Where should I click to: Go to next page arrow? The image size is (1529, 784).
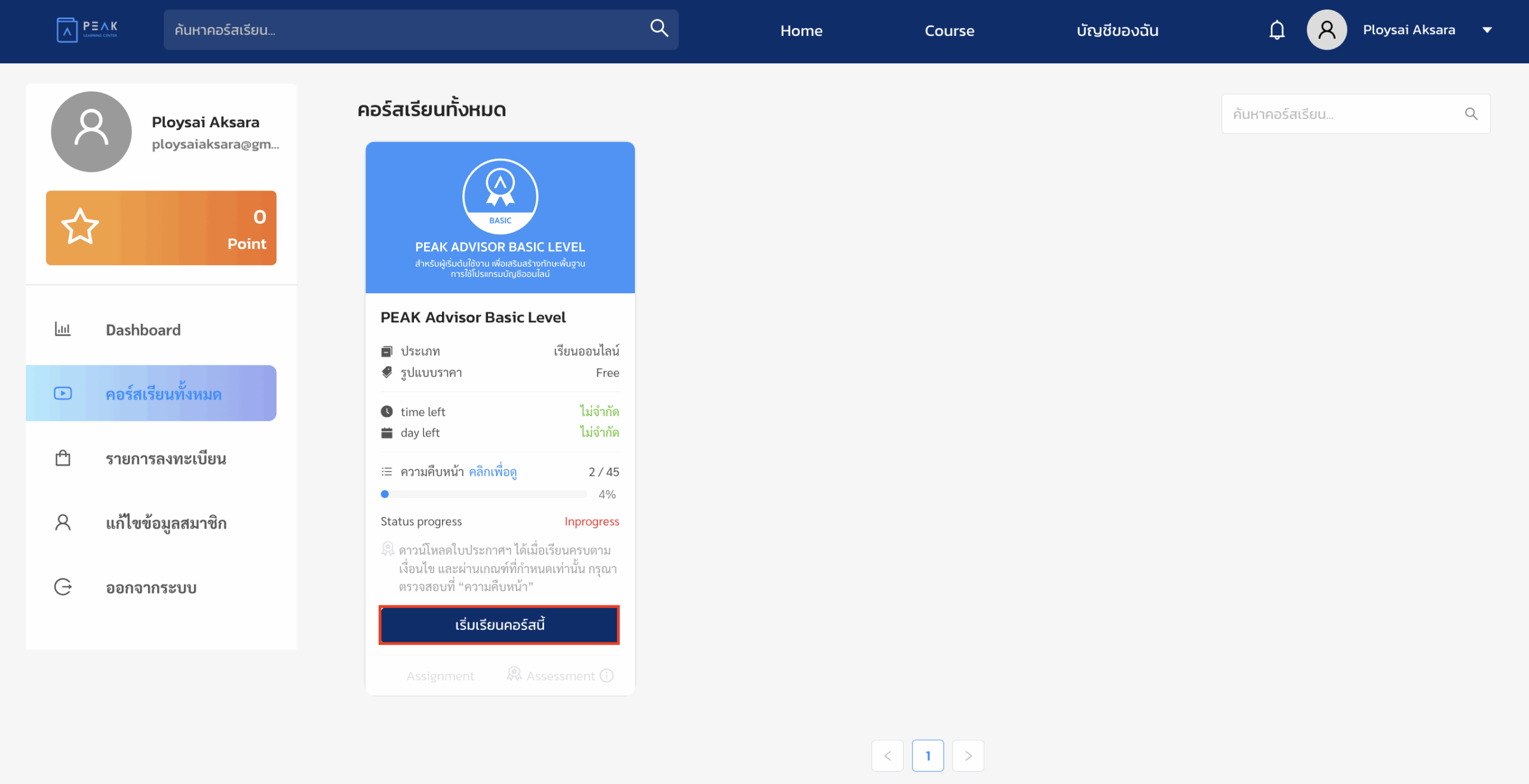click(968, 755)
